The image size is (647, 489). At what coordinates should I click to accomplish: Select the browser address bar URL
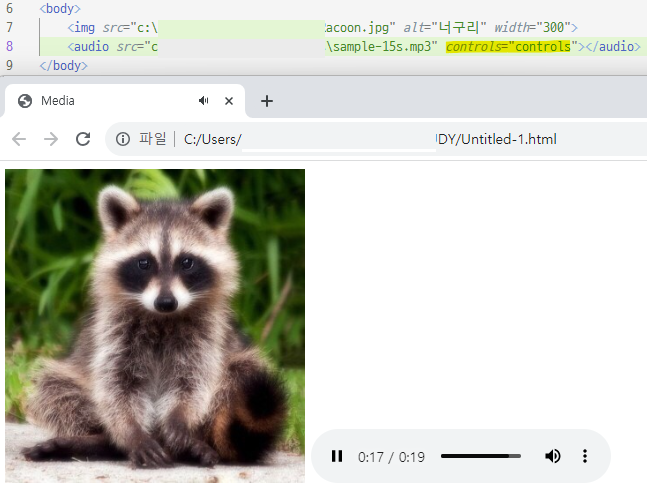point(370,139)
